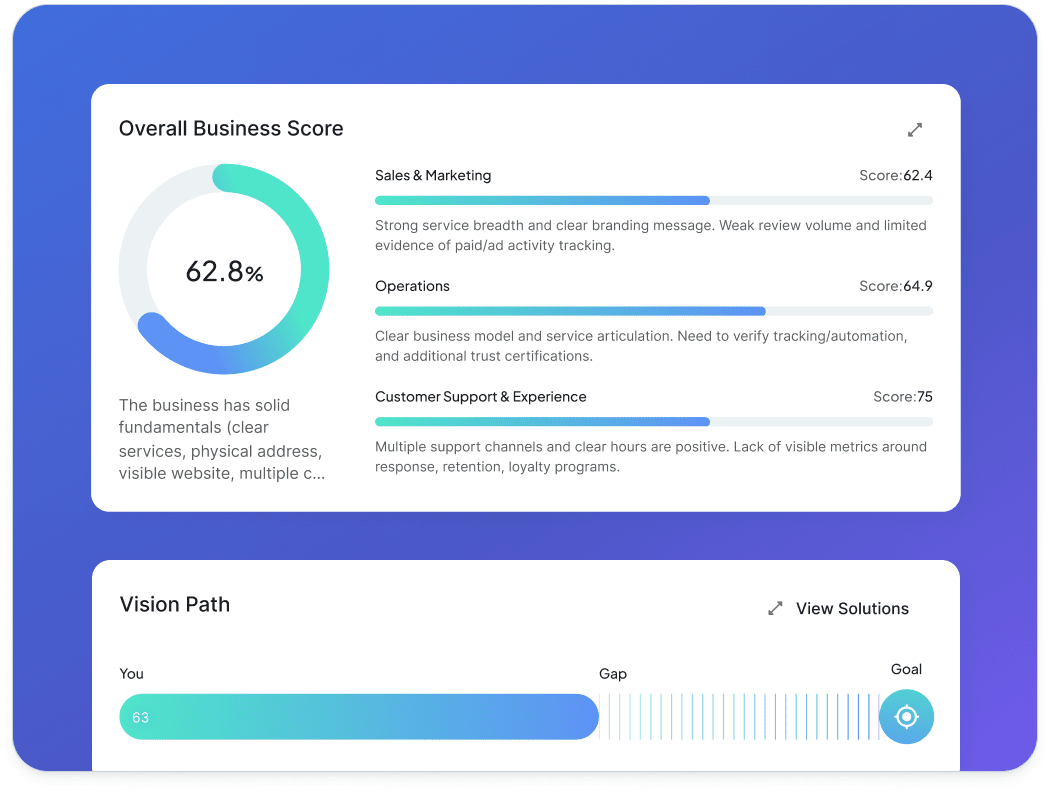This screenshot has height=792, width=1050.
Task: Expand the truncated business fundamentals summary
Action: coord(221,439)
